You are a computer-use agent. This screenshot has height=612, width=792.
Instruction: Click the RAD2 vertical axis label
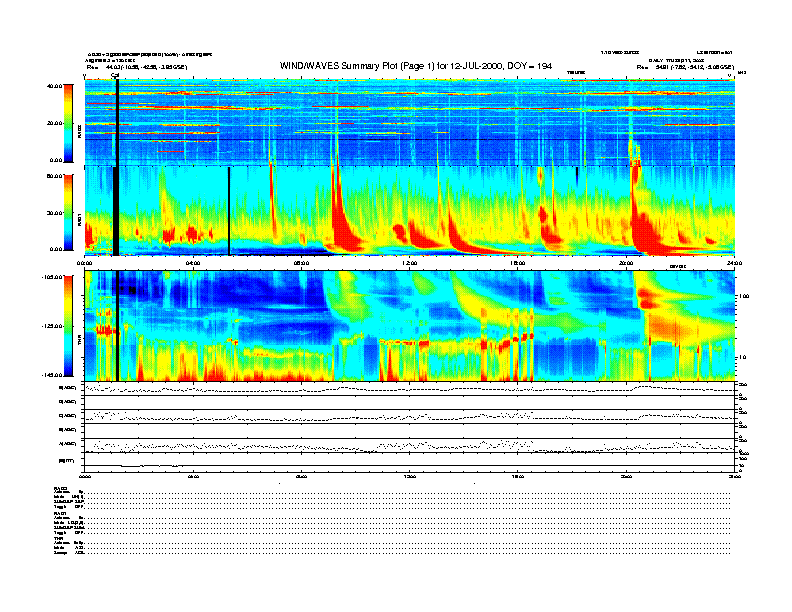pos(79,132)
